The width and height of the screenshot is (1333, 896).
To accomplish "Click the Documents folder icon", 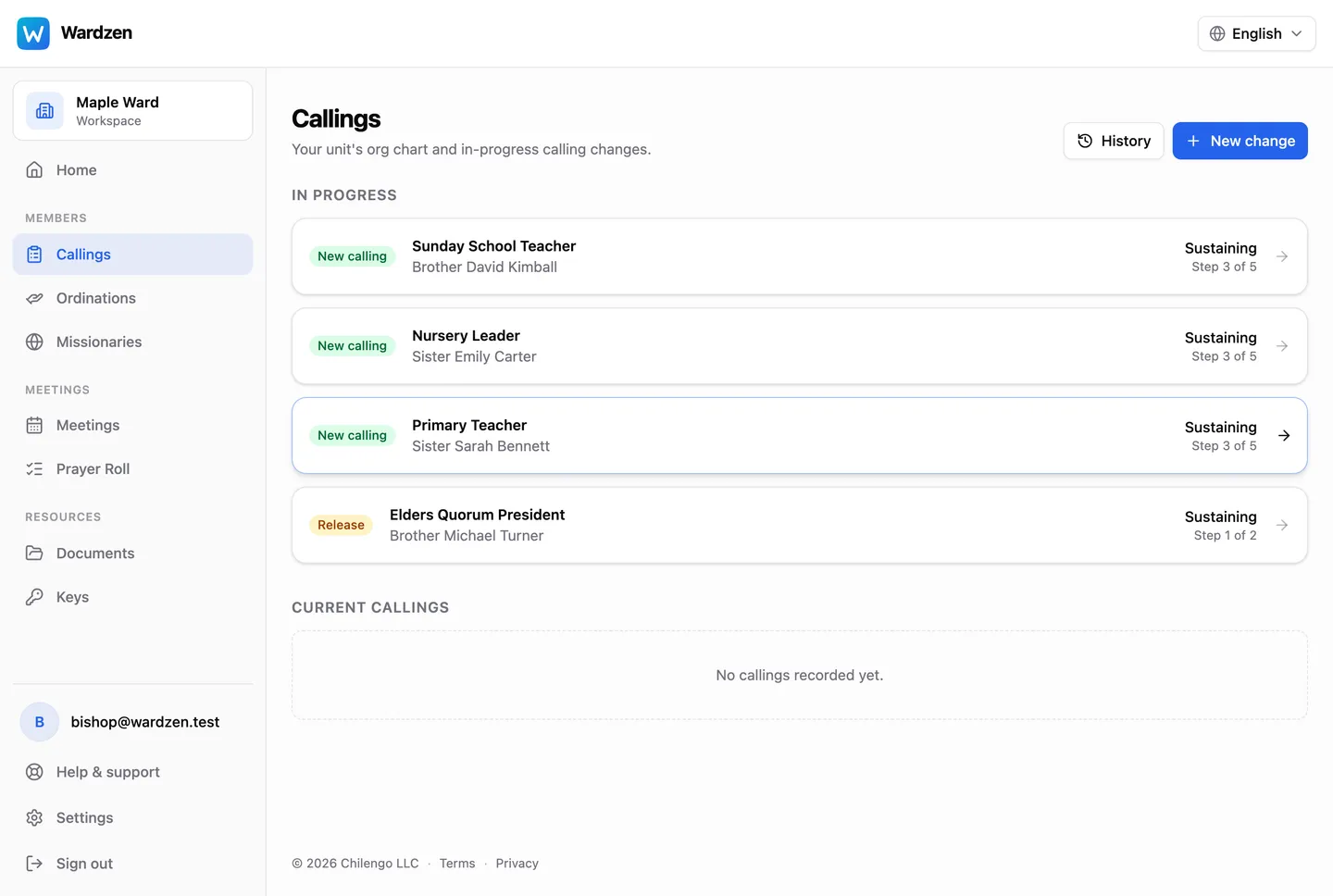I will 34,554.
